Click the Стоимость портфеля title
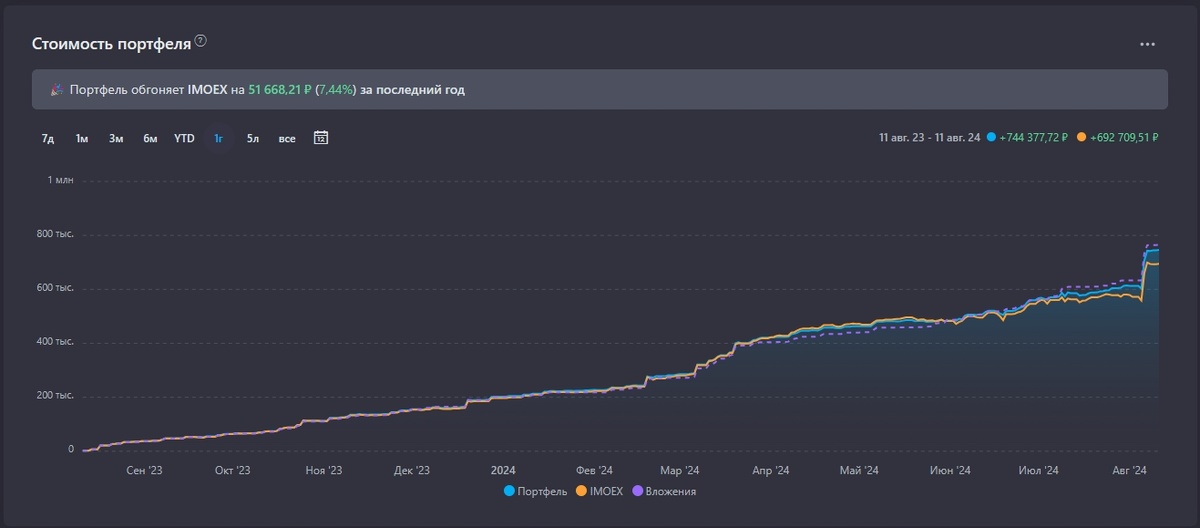Screen dimensions: 1200x528 click(111, 43)
